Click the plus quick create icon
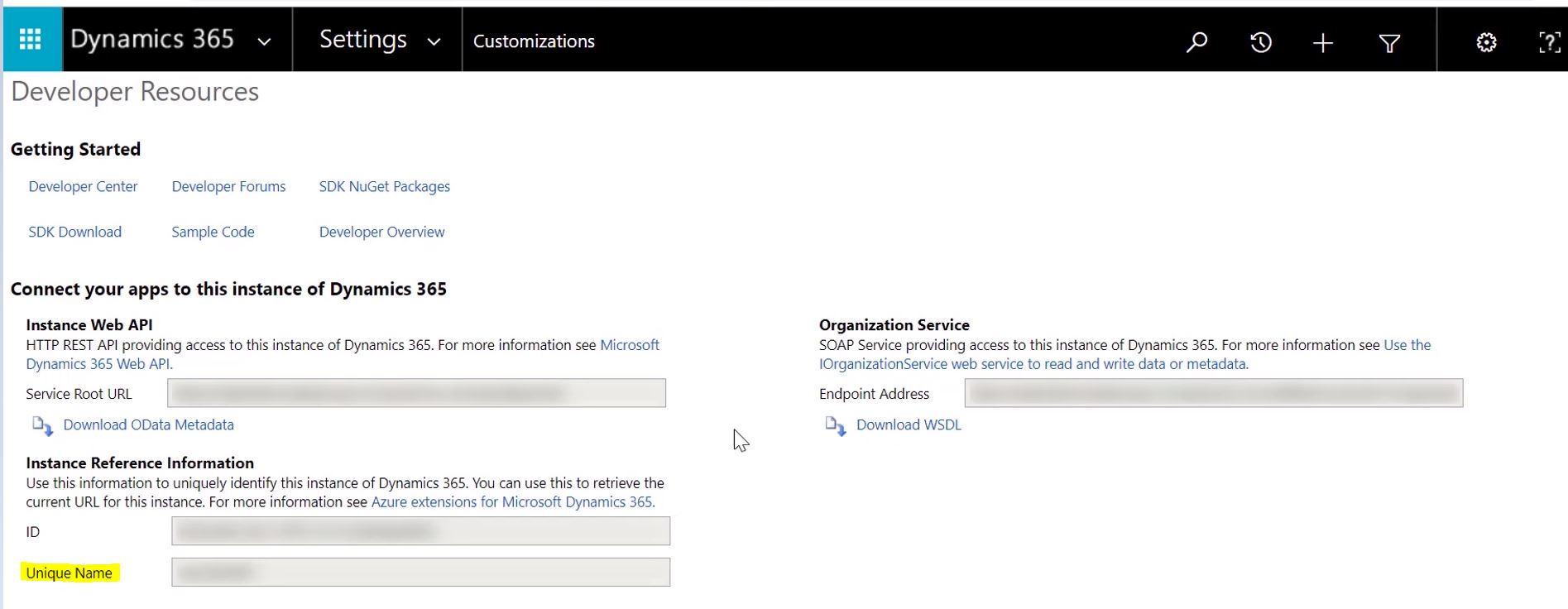1568x609 pixels. tap(1322, 43)
